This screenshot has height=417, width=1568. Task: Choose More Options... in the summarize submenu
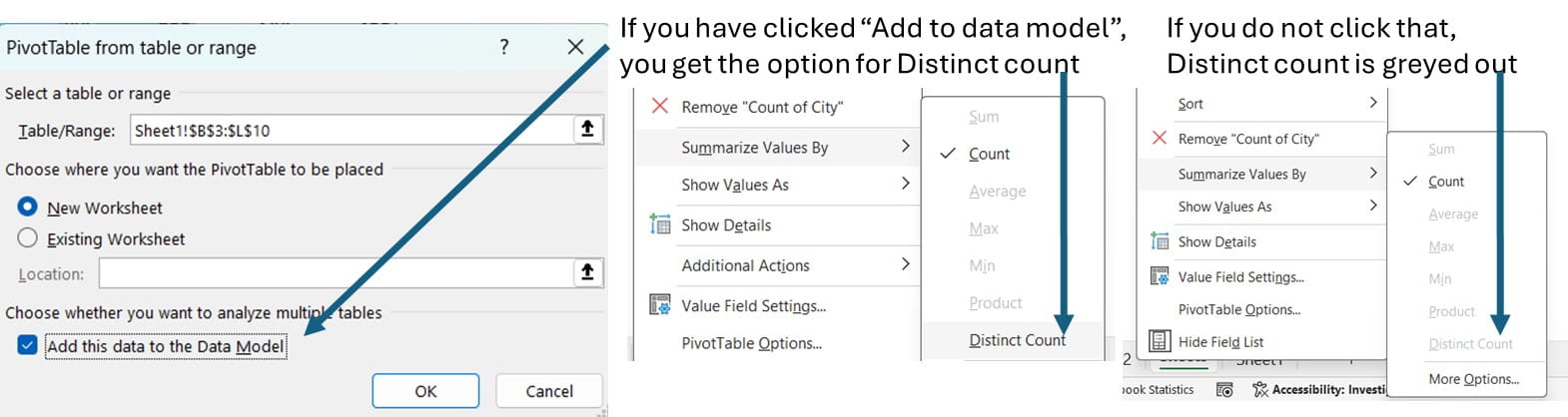pos(1473,379)
